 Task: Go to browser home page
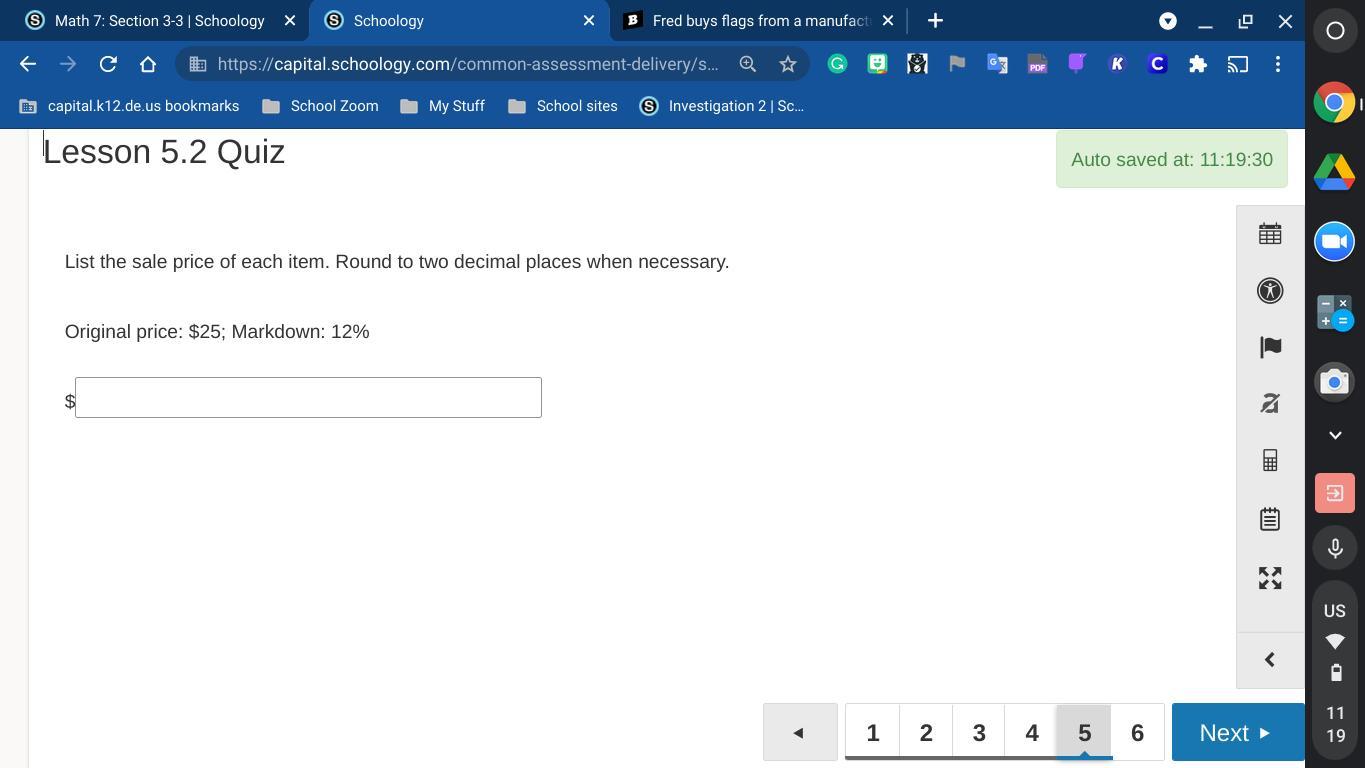(148, 64)
